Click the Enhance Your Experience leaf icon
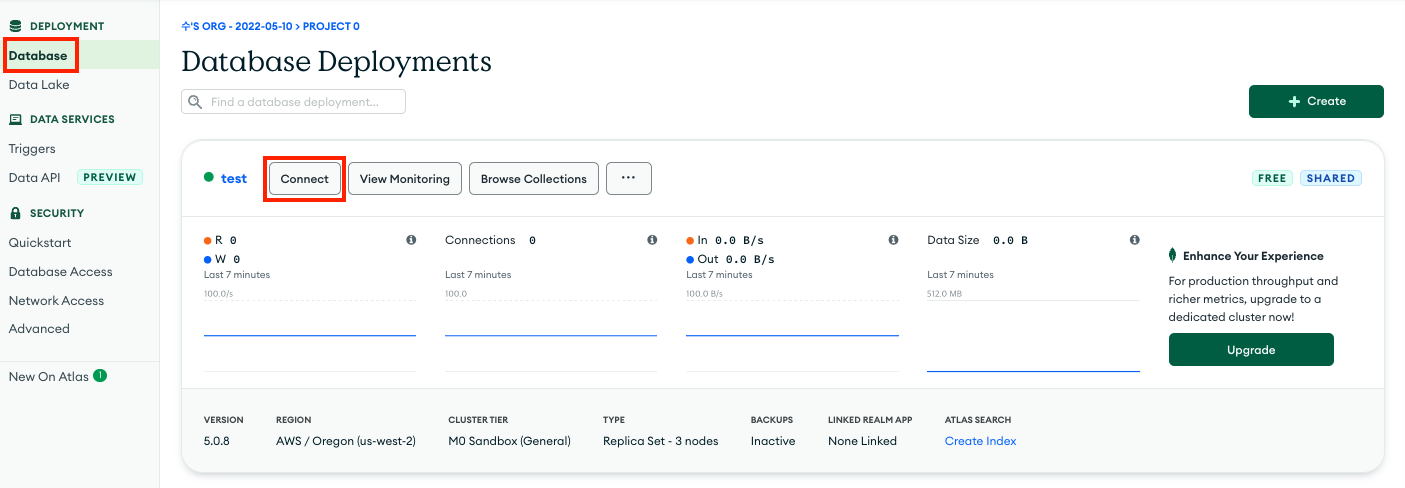 click(x=1173, y=255)
